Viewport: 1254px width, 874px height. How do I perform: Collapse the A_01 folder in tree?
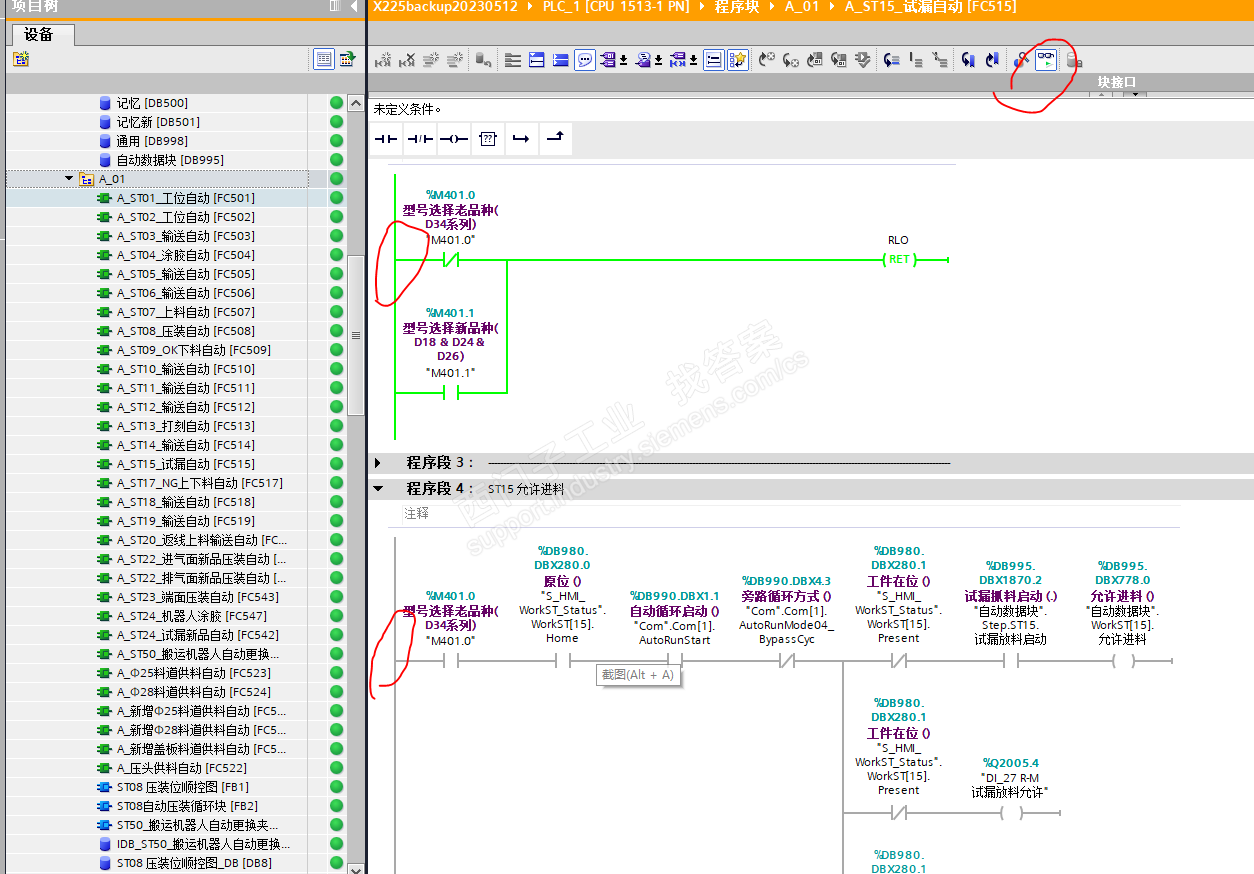(69, 179)
